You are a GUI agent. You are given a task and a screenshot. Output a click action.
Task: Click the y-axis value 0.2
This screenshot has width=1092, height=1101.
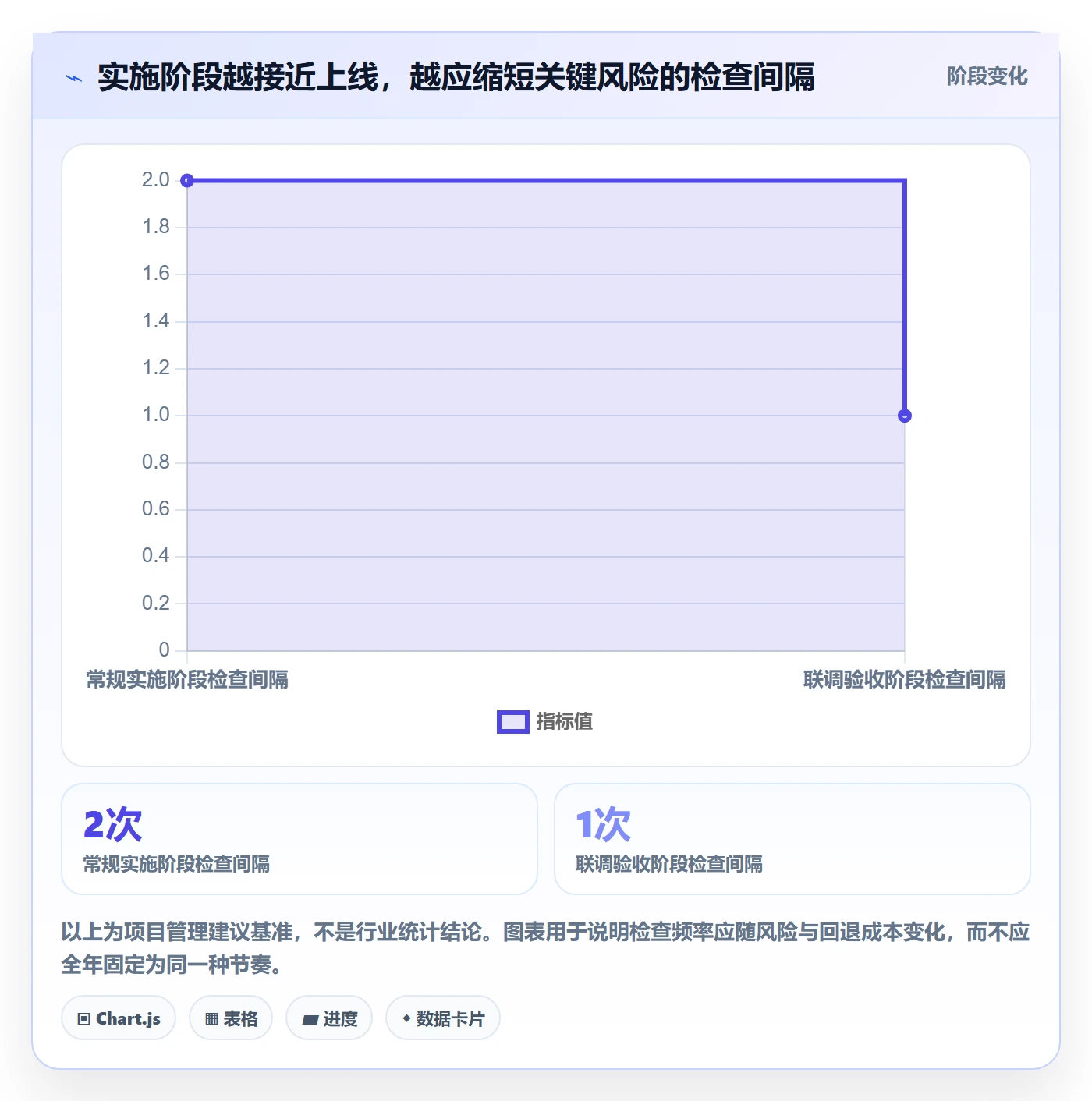[x=156, y=604]
